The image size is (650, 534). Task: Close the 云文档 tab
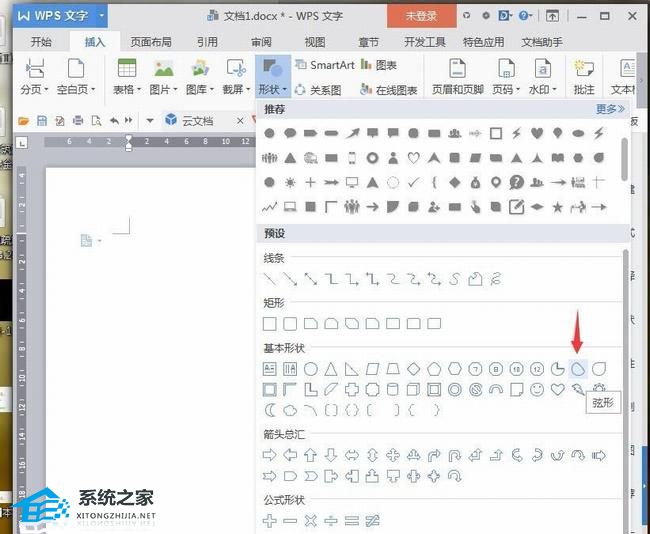pos(240,121)
